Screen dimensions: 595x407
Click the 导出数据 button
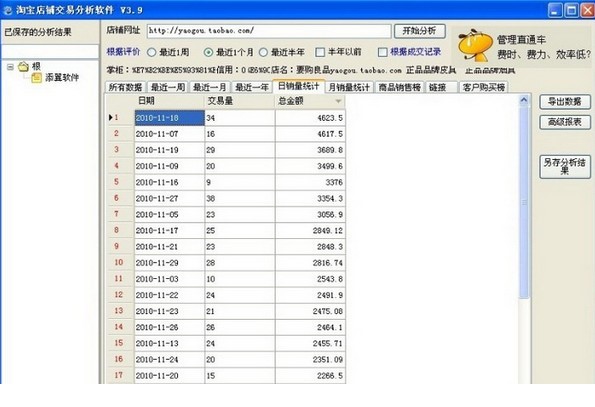coord(565,102)
